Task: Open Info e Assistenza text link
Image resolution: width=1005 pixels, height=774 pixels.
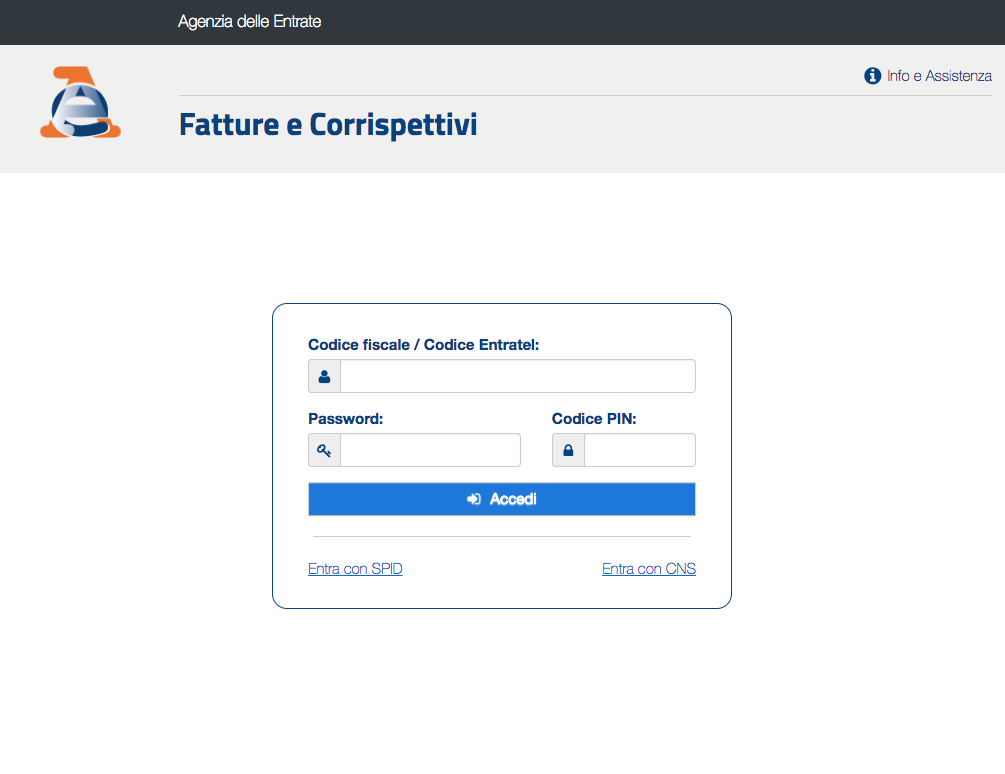Action: (x=939, y=76)
